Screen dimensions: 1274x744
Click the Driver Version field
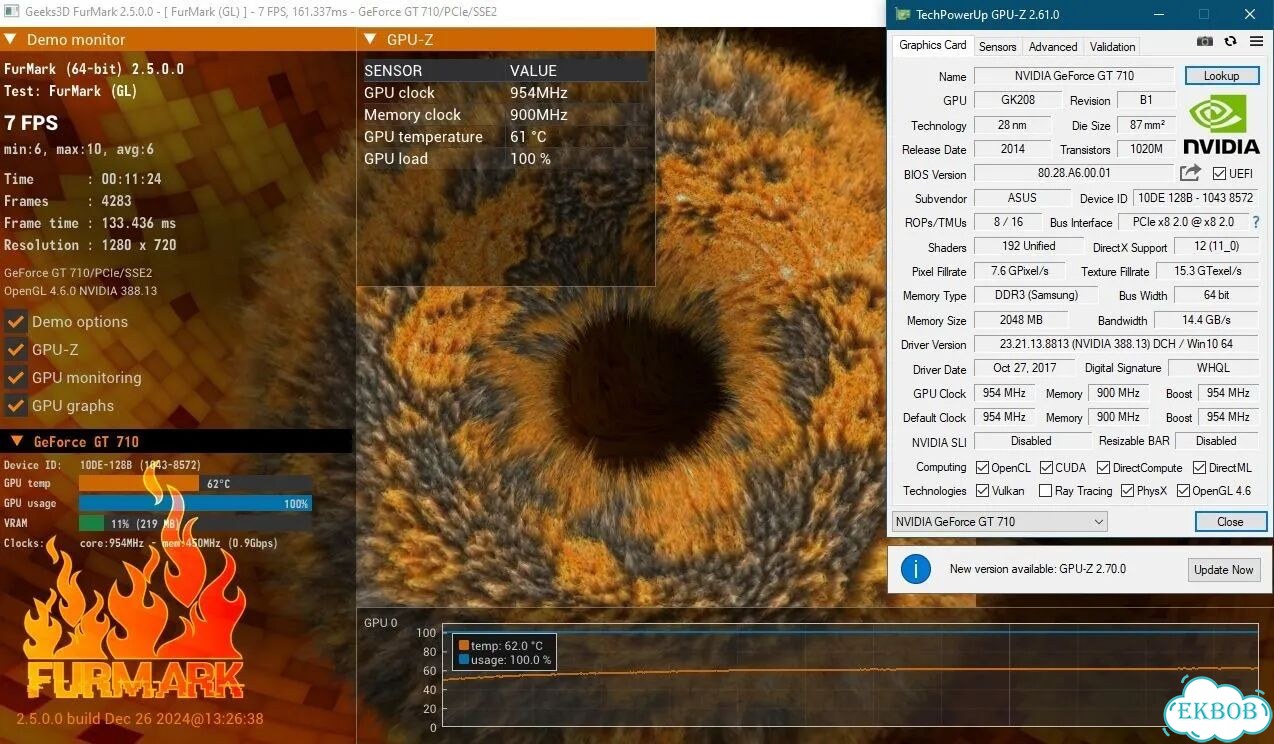[1116, 344]
